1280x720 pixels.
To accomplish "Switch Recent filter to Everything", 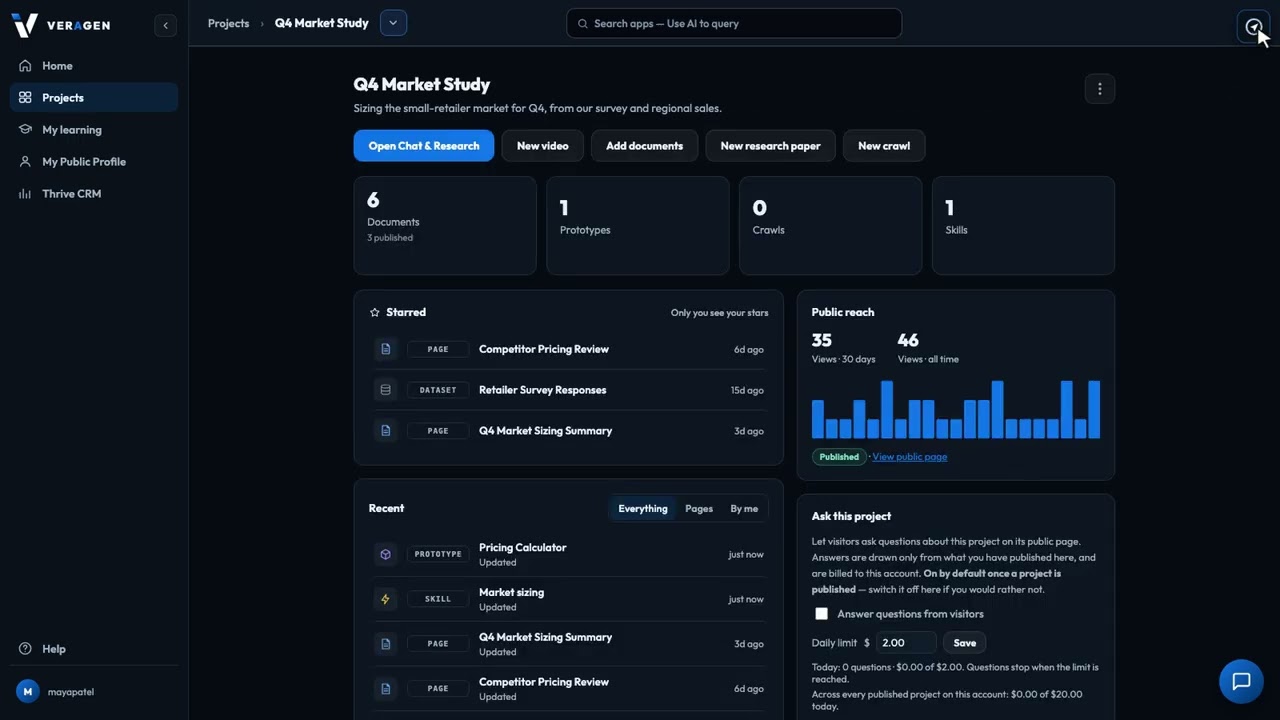I will (x=643, y=509).
